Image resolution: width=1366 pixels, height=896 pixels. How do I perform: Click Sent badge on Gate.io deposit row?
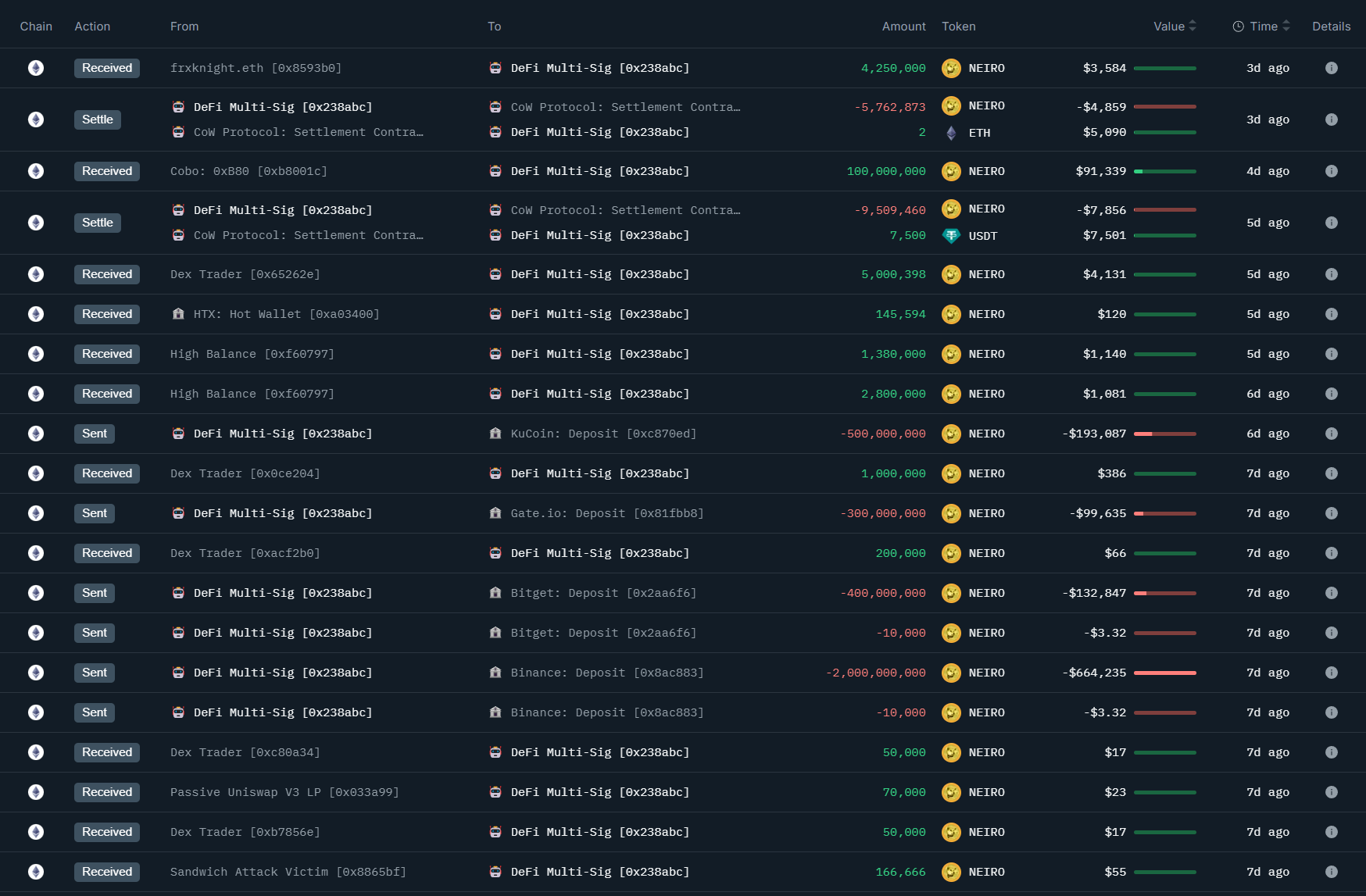coord(95,513)
